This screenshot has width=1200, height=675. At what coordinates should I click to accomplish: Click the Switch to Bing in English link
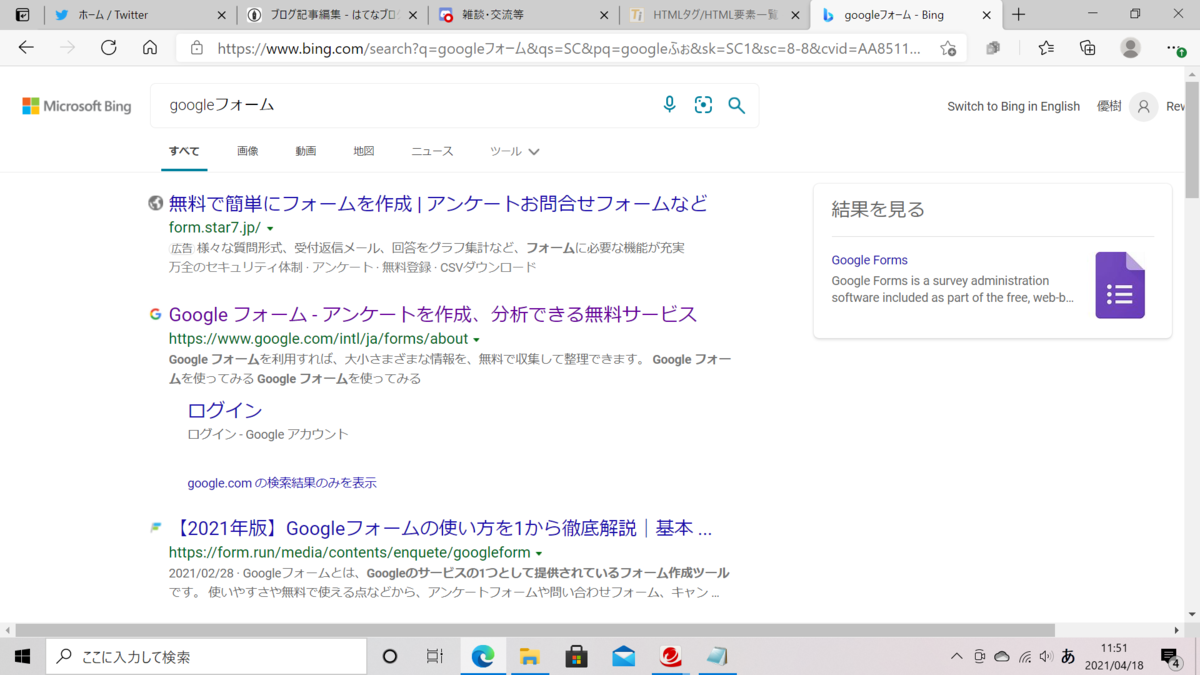(x=1013, y=106)
